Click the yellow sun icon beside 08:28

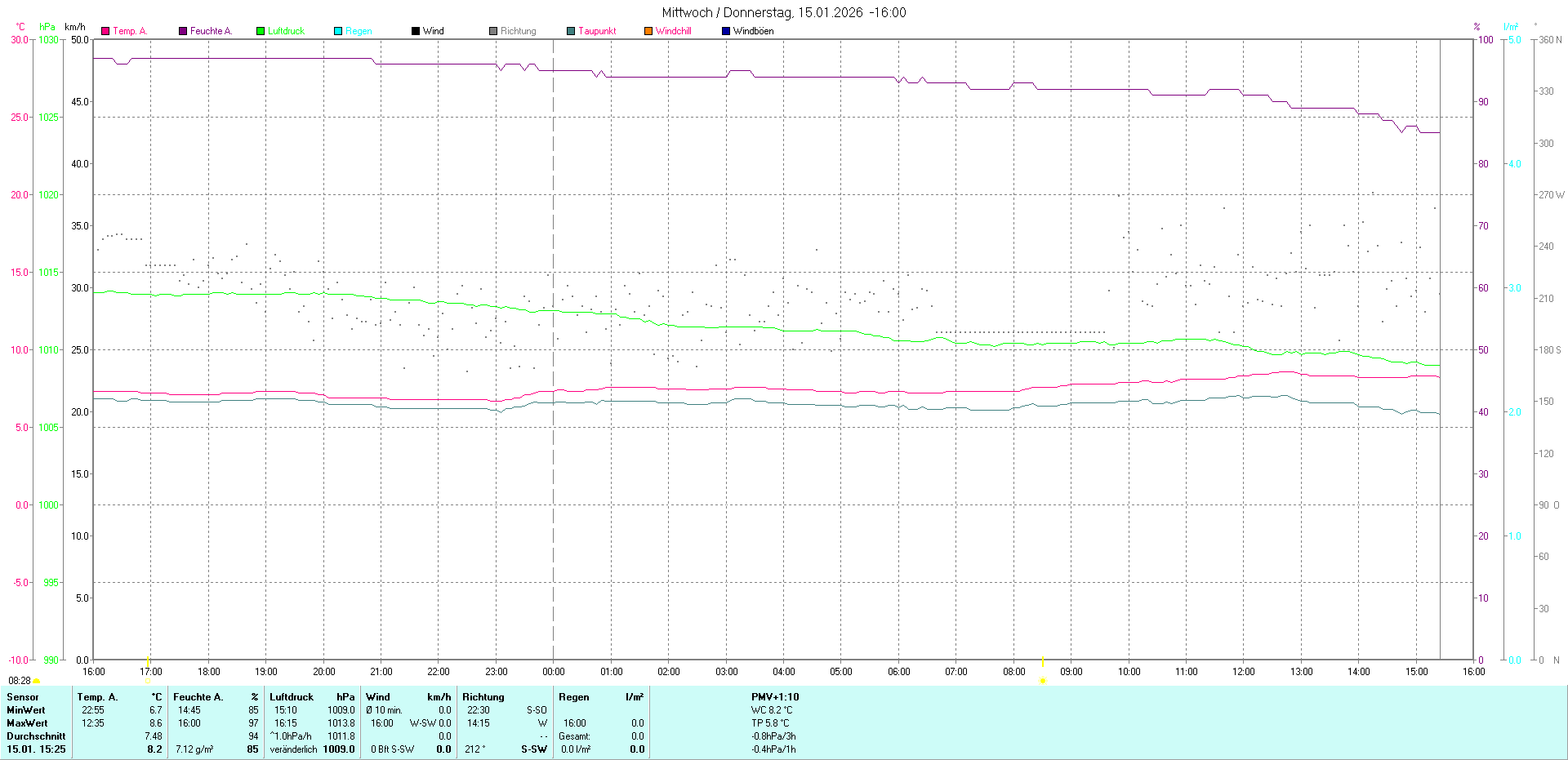point(37,681)
